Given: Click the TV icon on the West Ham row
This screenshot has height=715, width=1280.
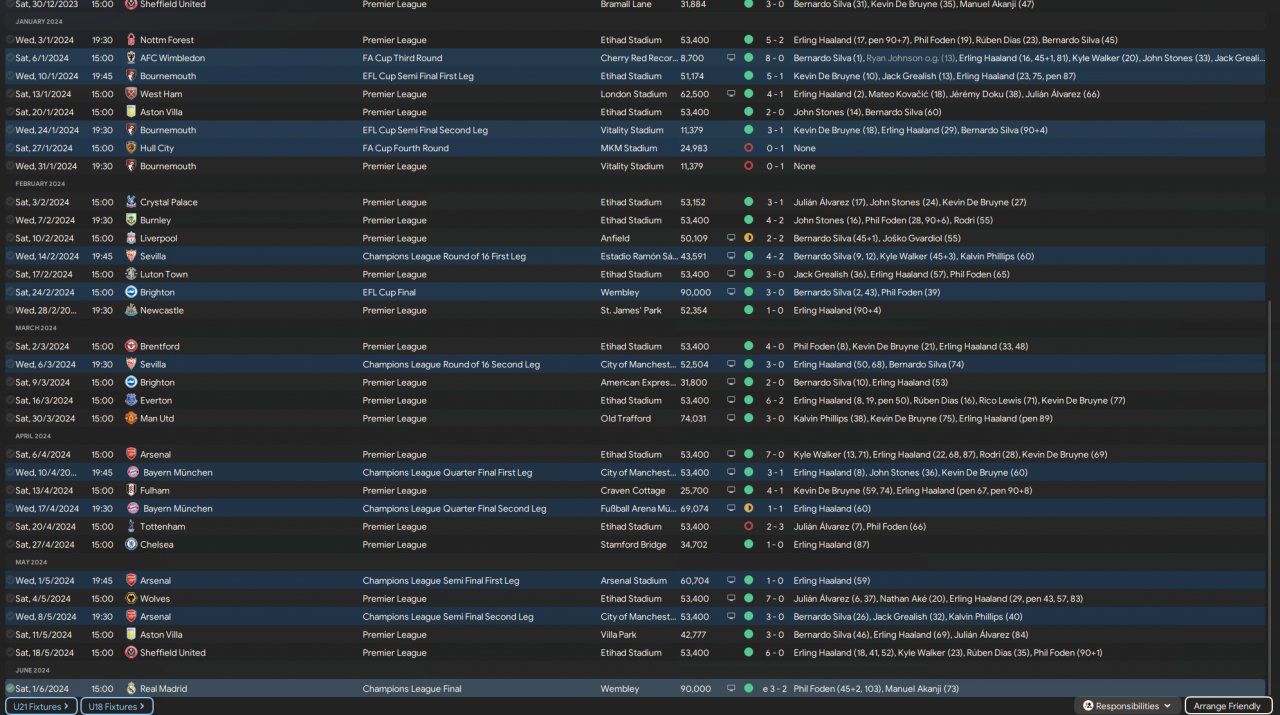Looking at the screenshot, I should point(731,94).
